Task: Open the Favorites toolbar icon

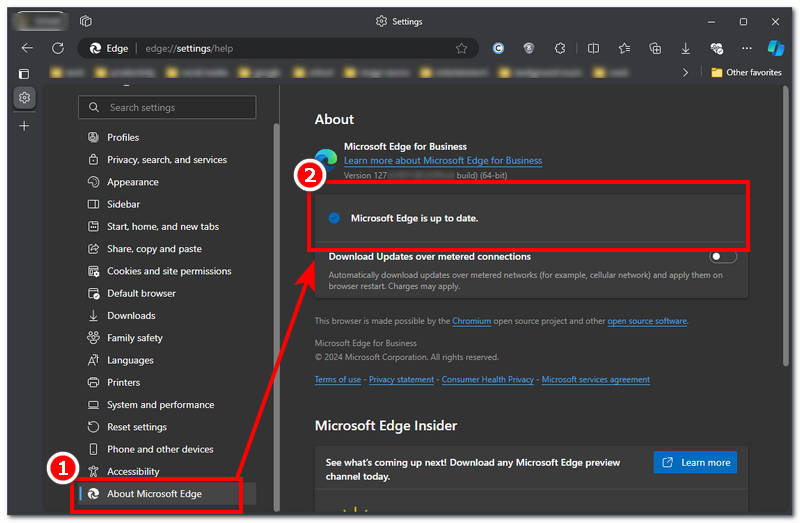Action: click(624, 48)
